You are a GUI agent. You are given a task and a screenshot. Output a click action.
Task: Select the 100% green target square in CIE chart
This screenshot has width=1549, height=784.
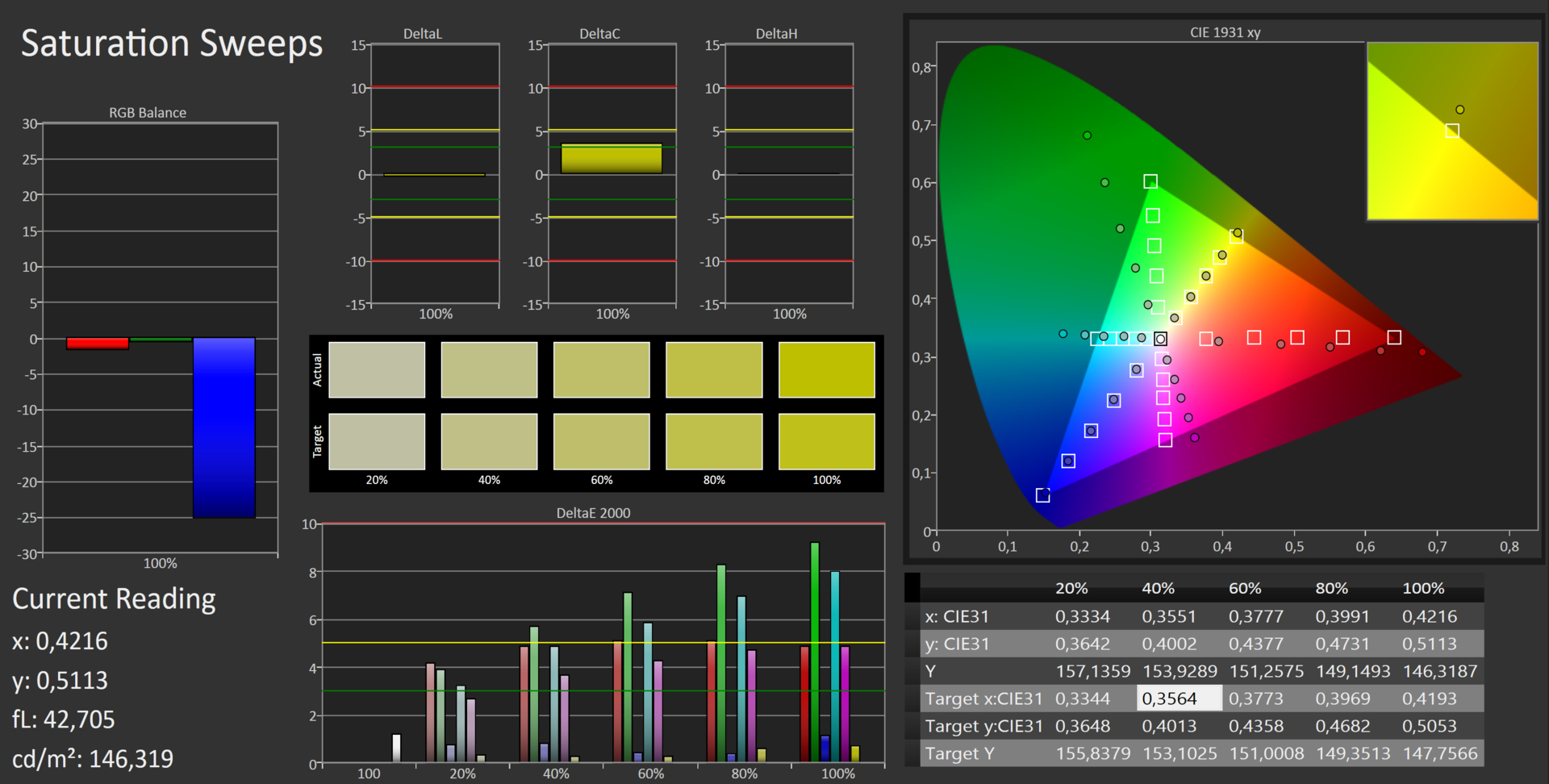[1150, 181]
